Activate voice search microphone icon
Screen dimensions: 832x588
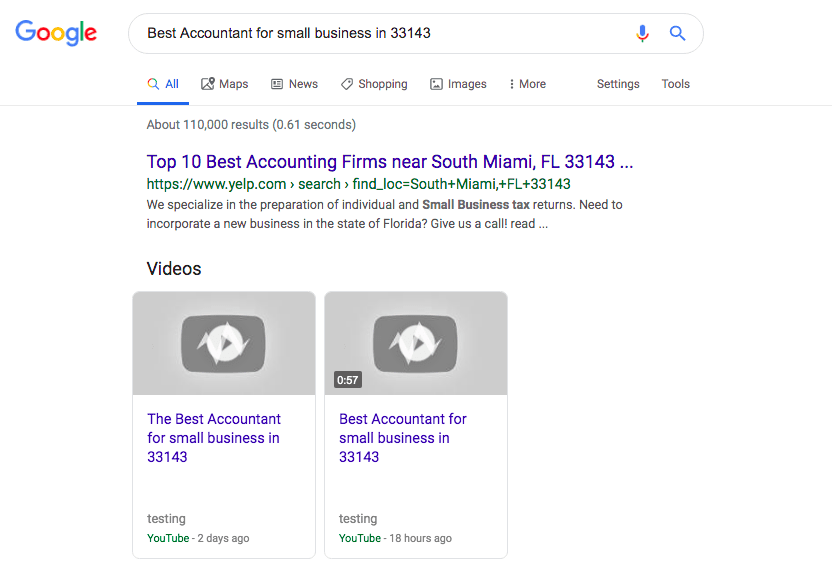[643, 33]
